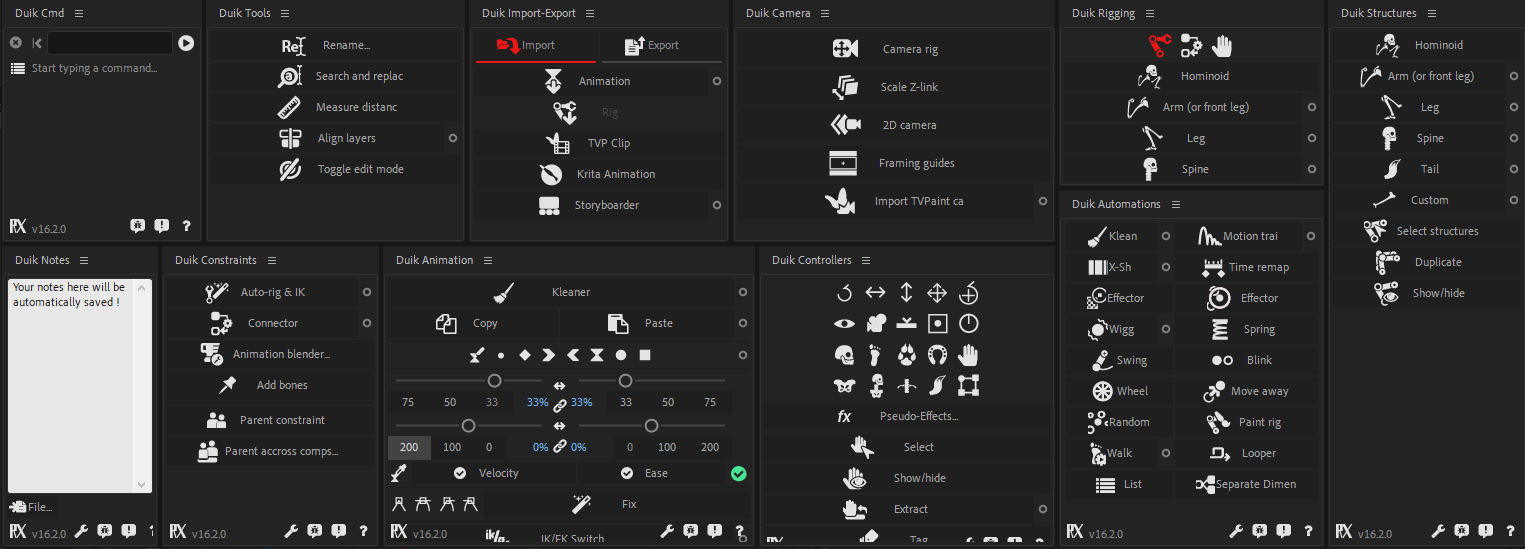1525x549 pixels.
Task: Click the Parent constraint button
Action: click(270, 420)
